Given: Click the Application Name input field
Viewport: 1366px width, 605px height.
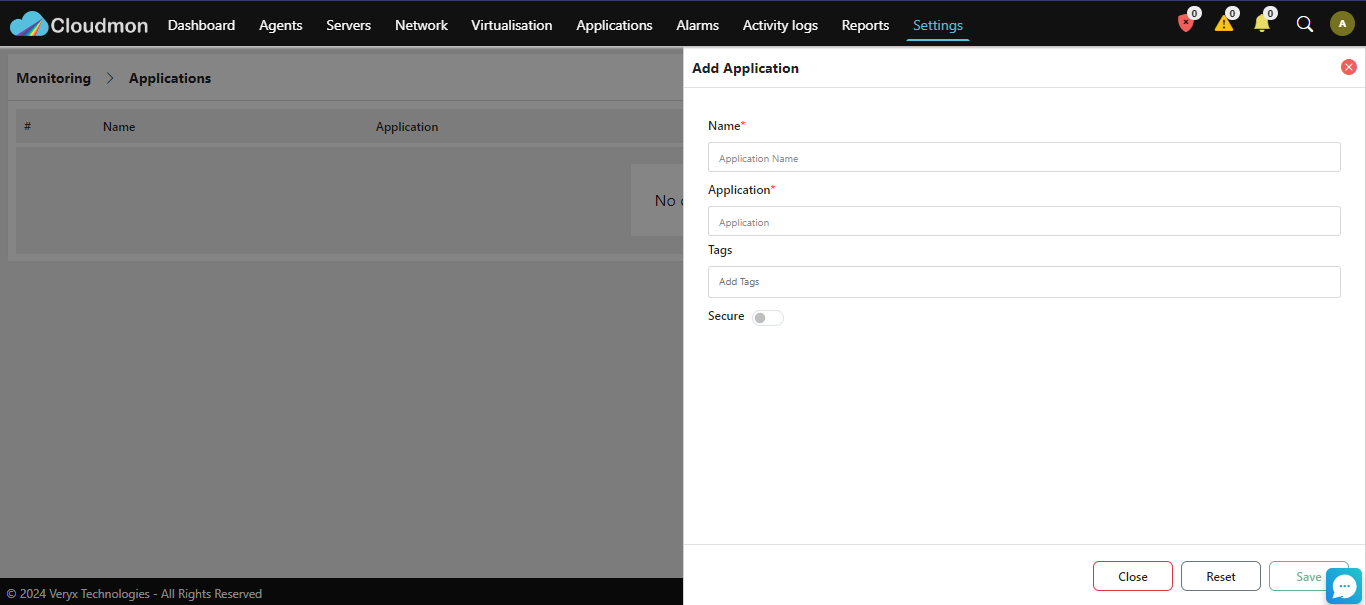Looking at the screenshot, I should point(1024,157).
